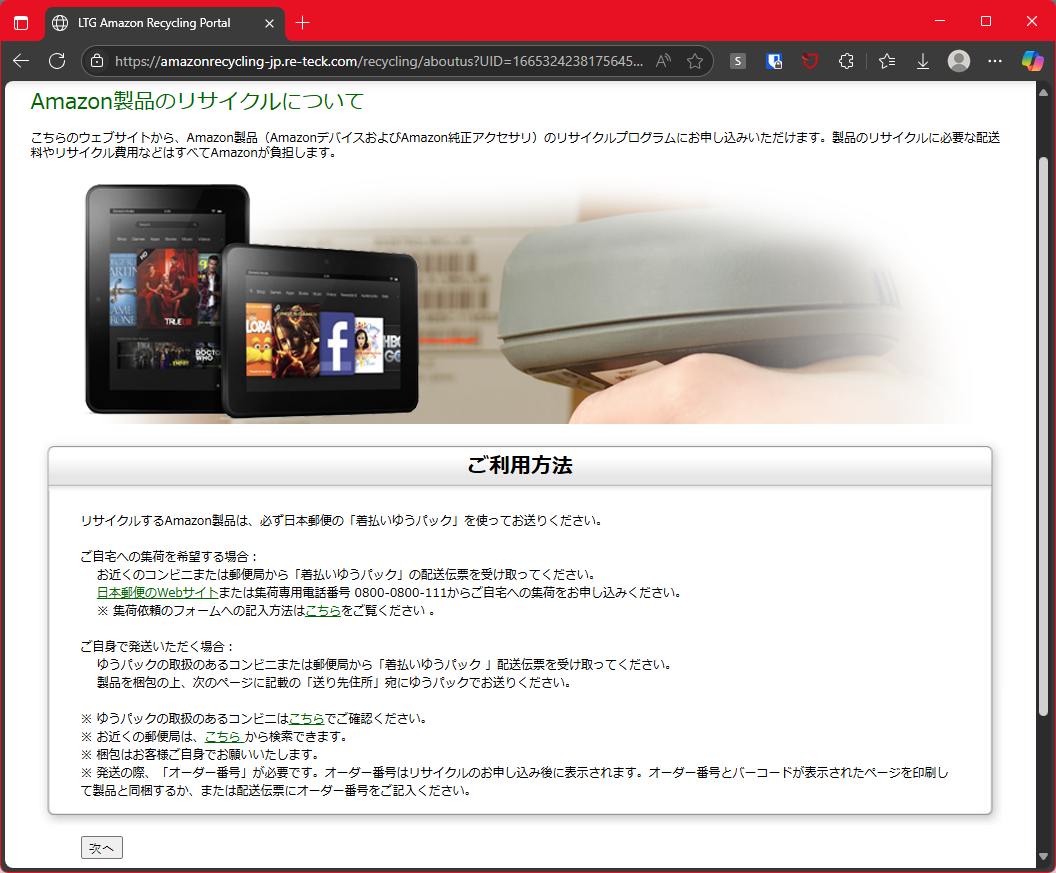Image resolution: width=1056 pixels, height=873 pixels.
Task: Activate the Read aloud icon
Action: point(663,61)
